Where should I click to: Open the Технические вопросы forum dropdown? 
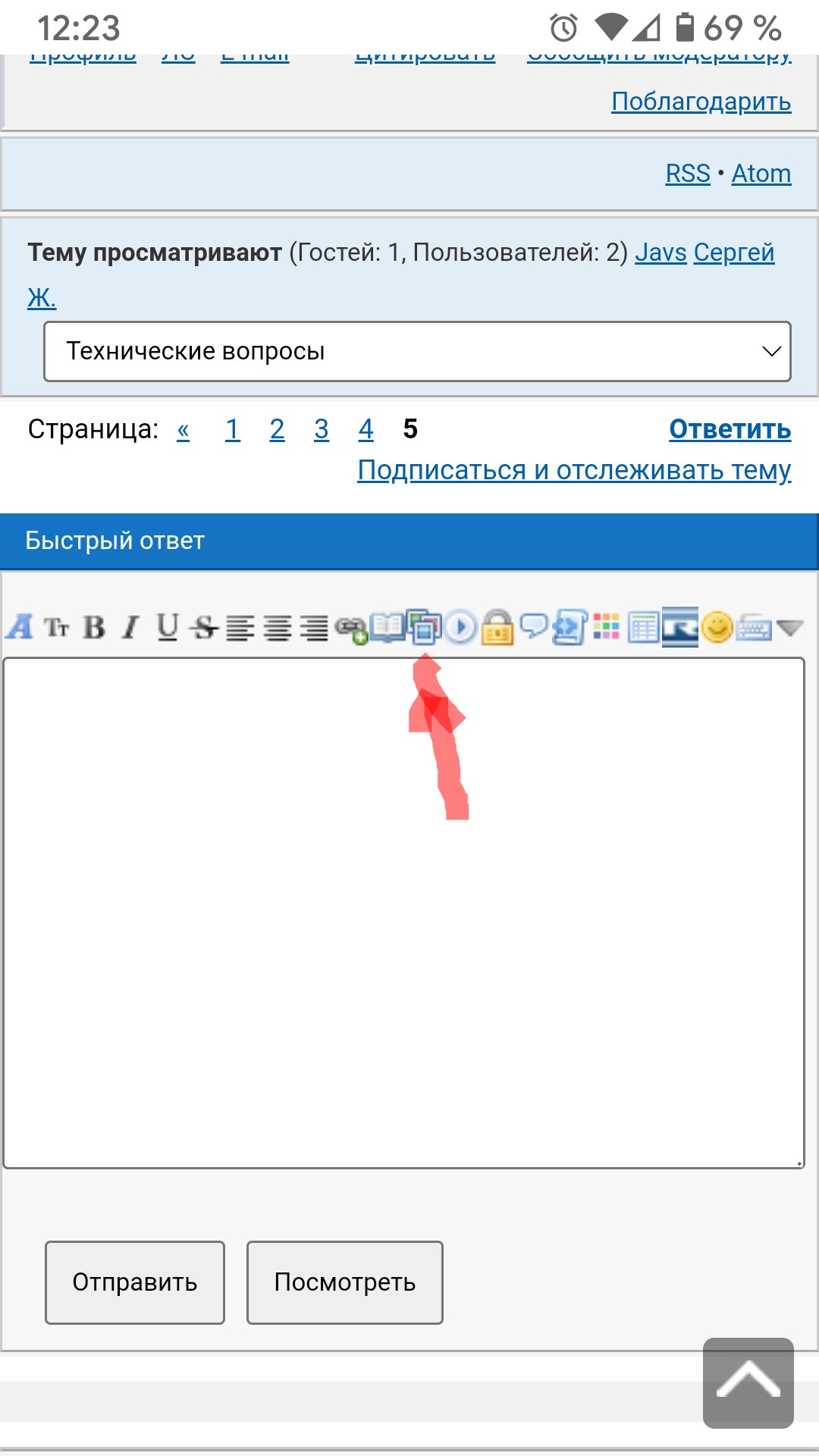click(417, 352)
